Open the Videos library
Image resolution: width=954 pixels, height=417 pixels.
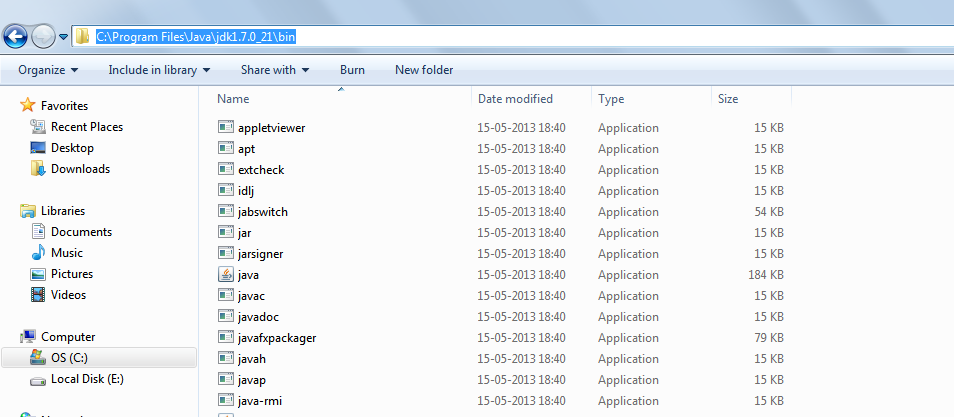[69, 295]
